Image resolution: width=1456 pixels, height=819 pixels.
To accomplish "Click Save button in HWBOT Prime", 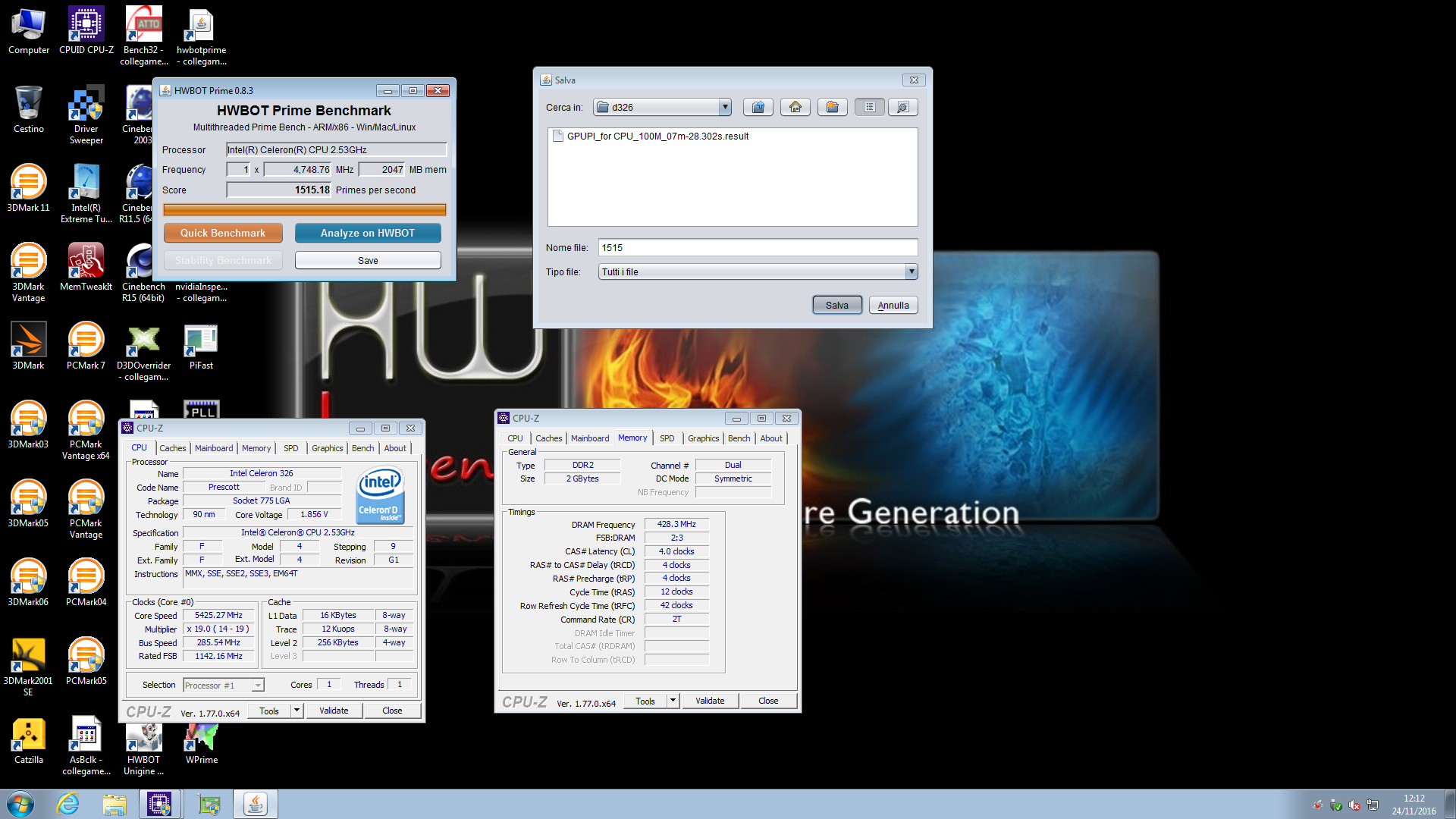I will point(368,260).
